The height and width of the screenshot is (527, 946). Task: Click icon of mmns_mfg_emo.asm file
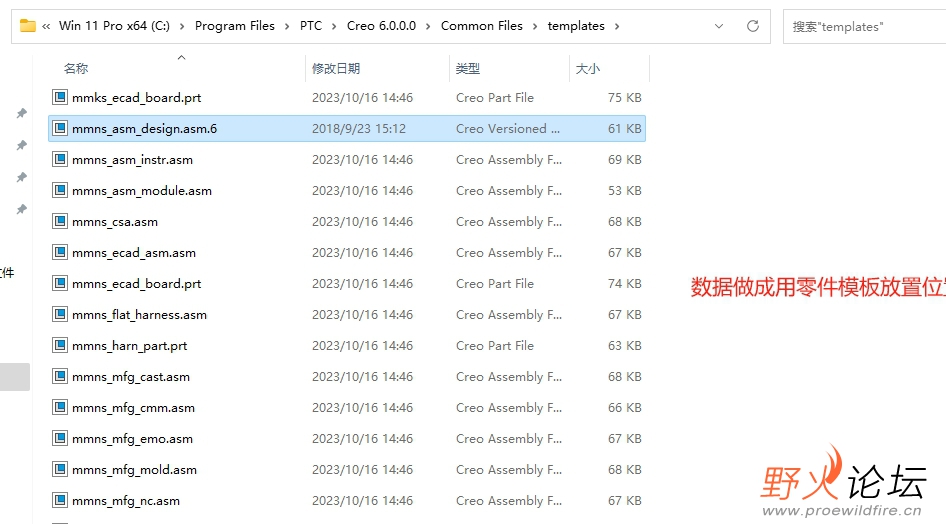60,438
